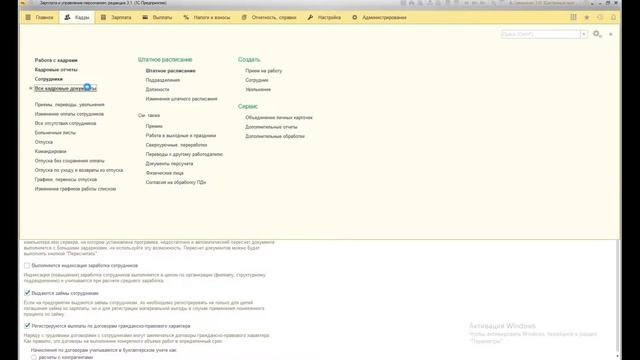This screenshot has height=360, width=640.
Task: Open Приемы, переводы, увольнения
Action: click(69, 104)
